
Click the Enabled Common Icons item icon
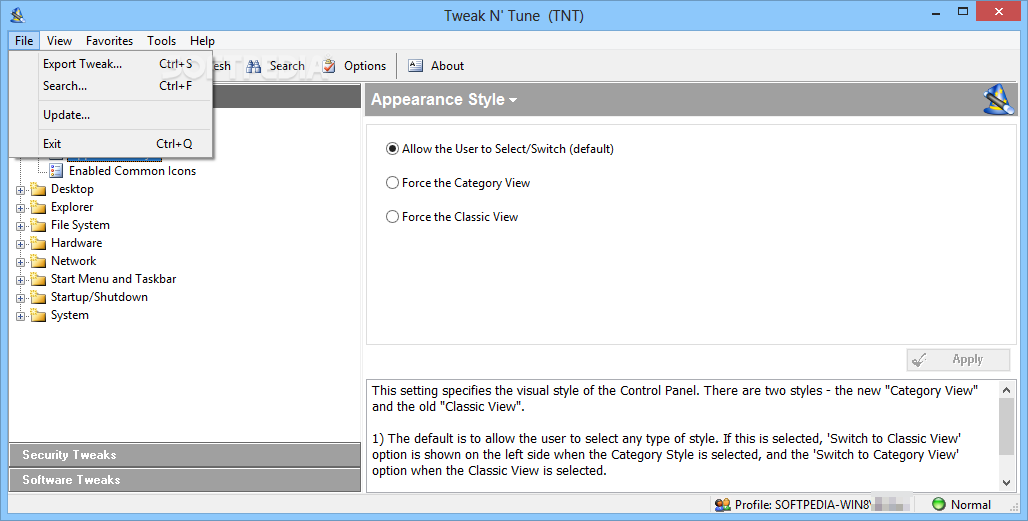56,171
